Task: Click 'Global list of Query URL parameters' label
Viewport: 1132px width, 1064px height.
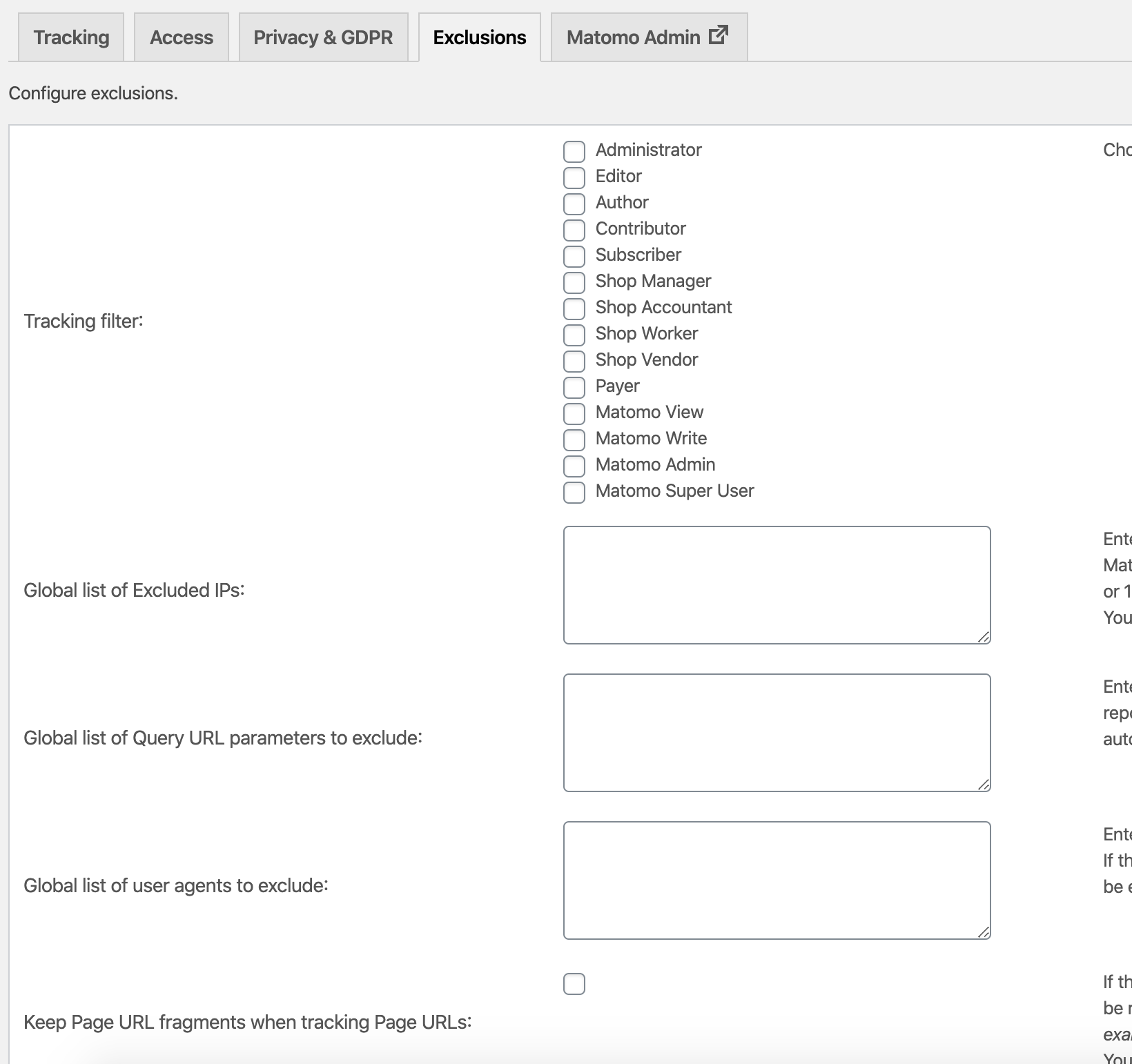Action: coord(223,738)
